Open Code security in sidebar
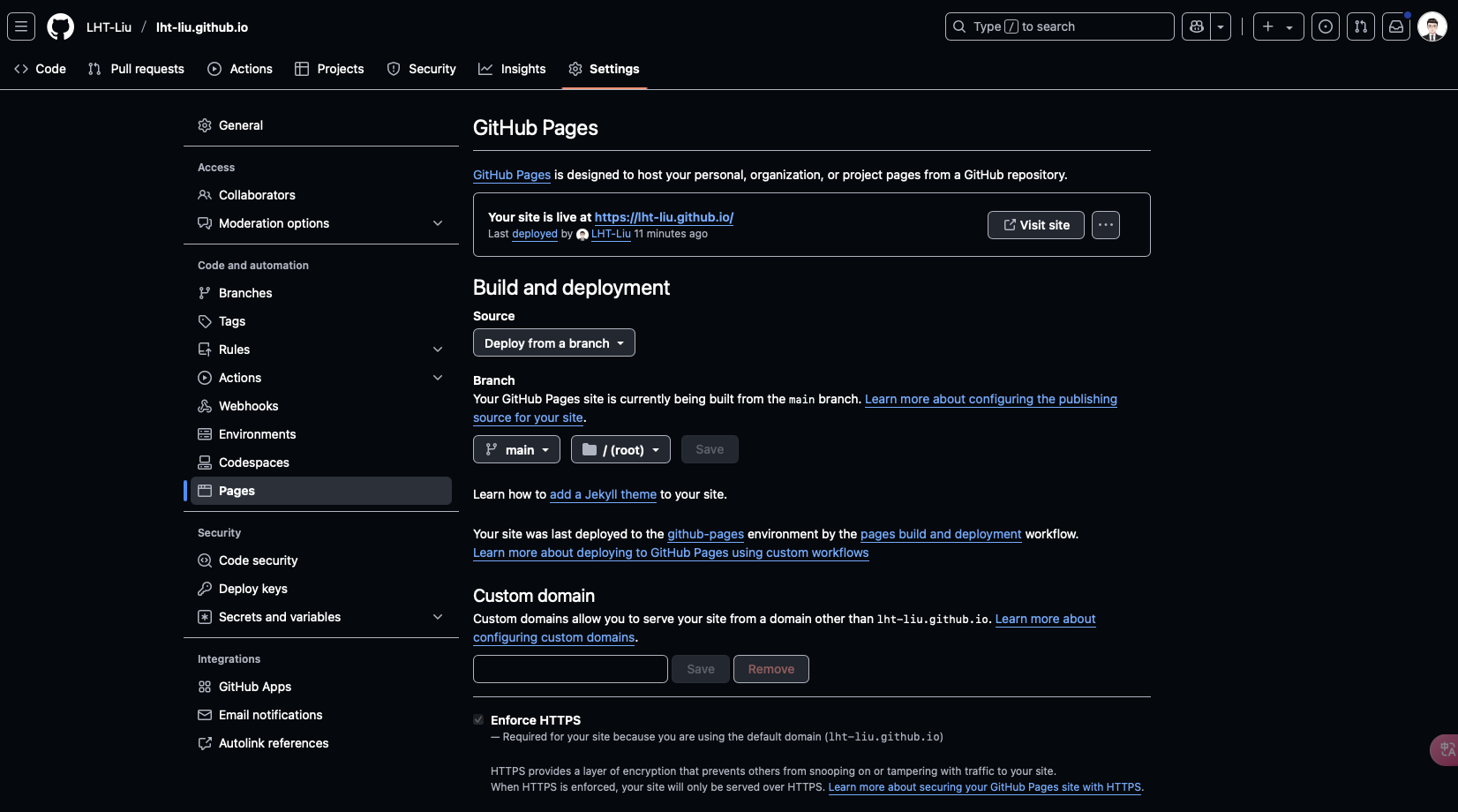Image resolution: width=1458 pixels, height=812 pixels. pyautogui.click(x=321, y=560)
